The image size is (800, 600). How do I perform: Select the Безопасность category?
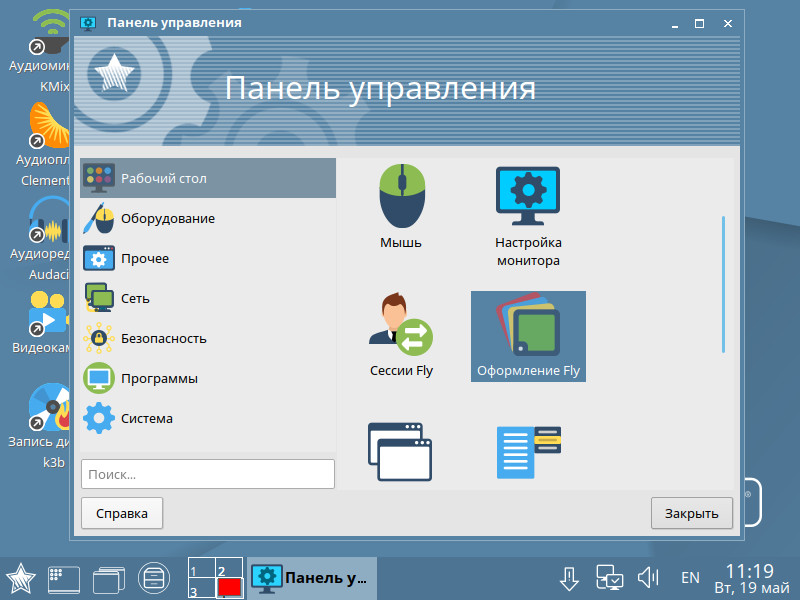tap(208, 338)
